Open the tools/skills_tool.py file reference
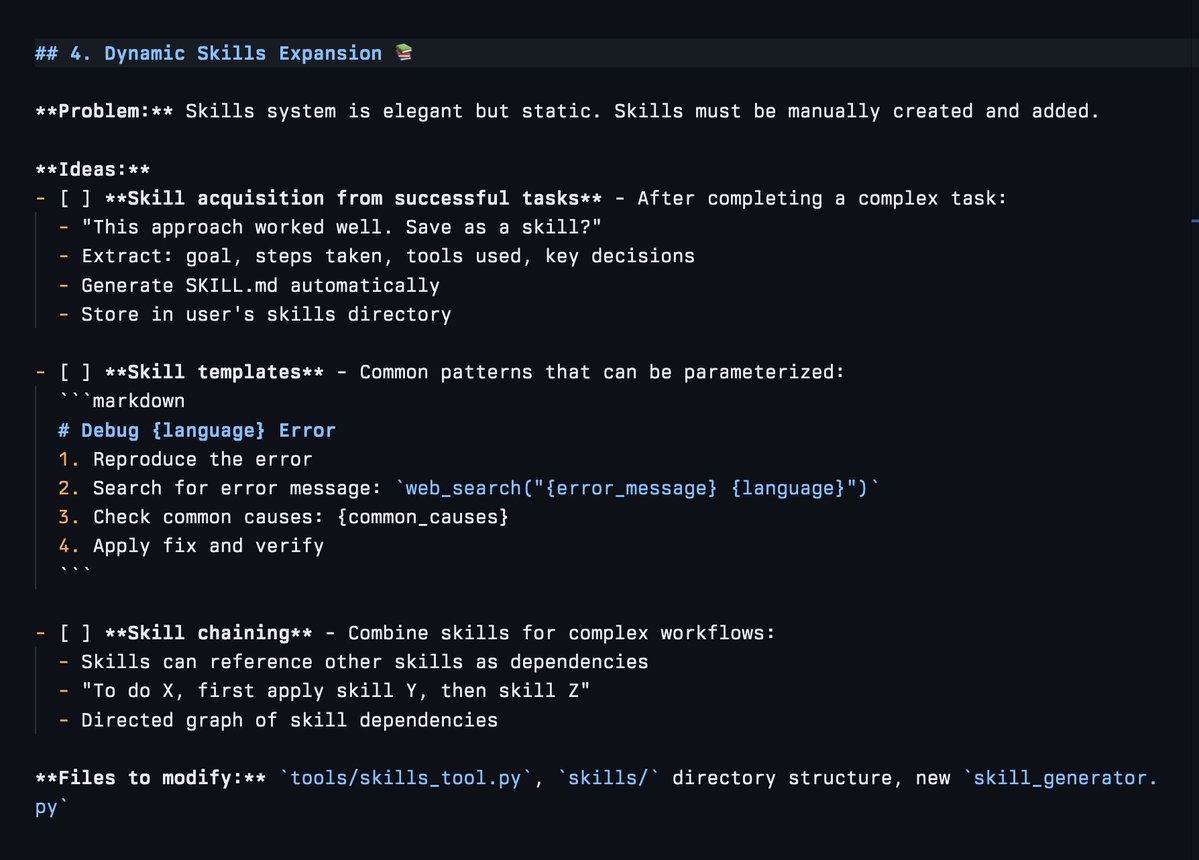Viewport: 1199px width, 860px height. 405,778
